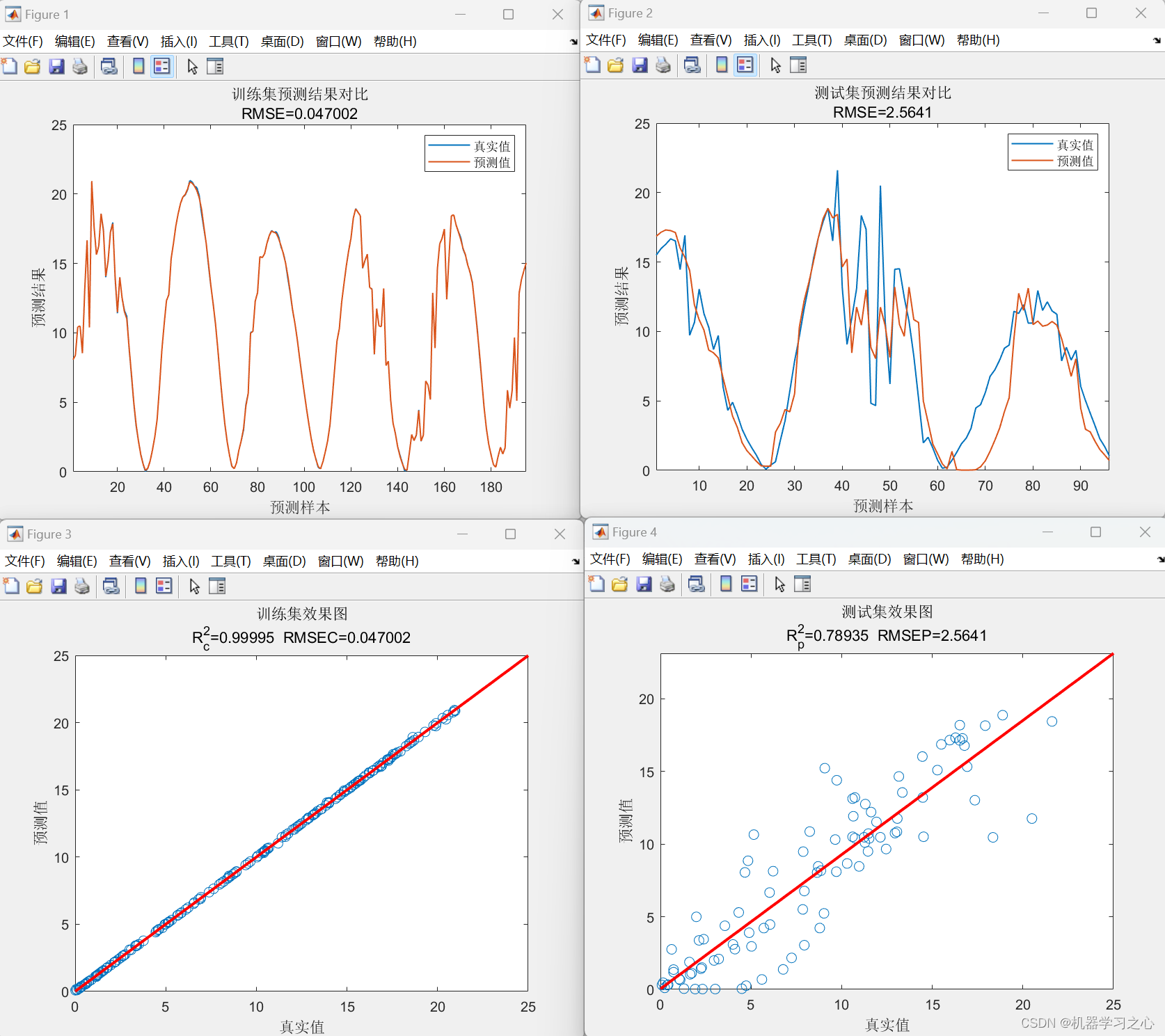Click Open File icon in Figure 2 toolbar
Viewport: 1165px width, 1036px height.
coord(616,65)
